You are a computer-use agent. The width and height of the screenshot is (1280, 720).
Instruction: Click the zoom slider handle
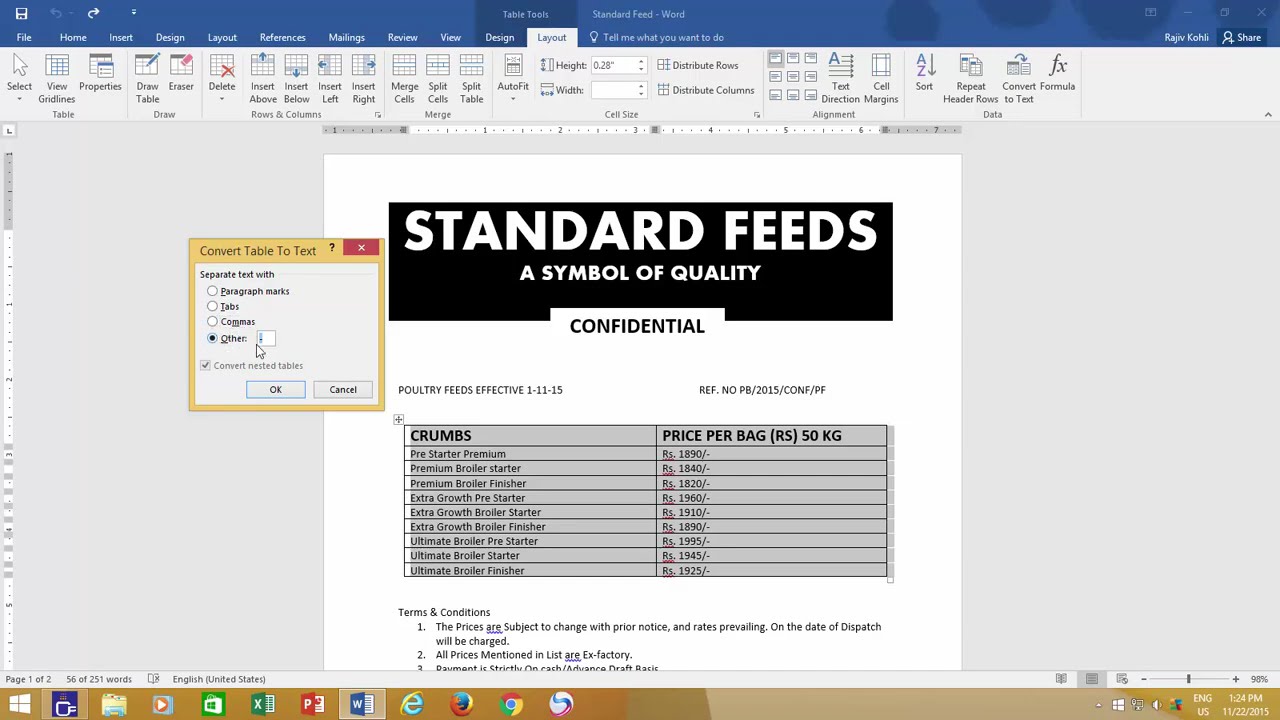click(1189, 679)
